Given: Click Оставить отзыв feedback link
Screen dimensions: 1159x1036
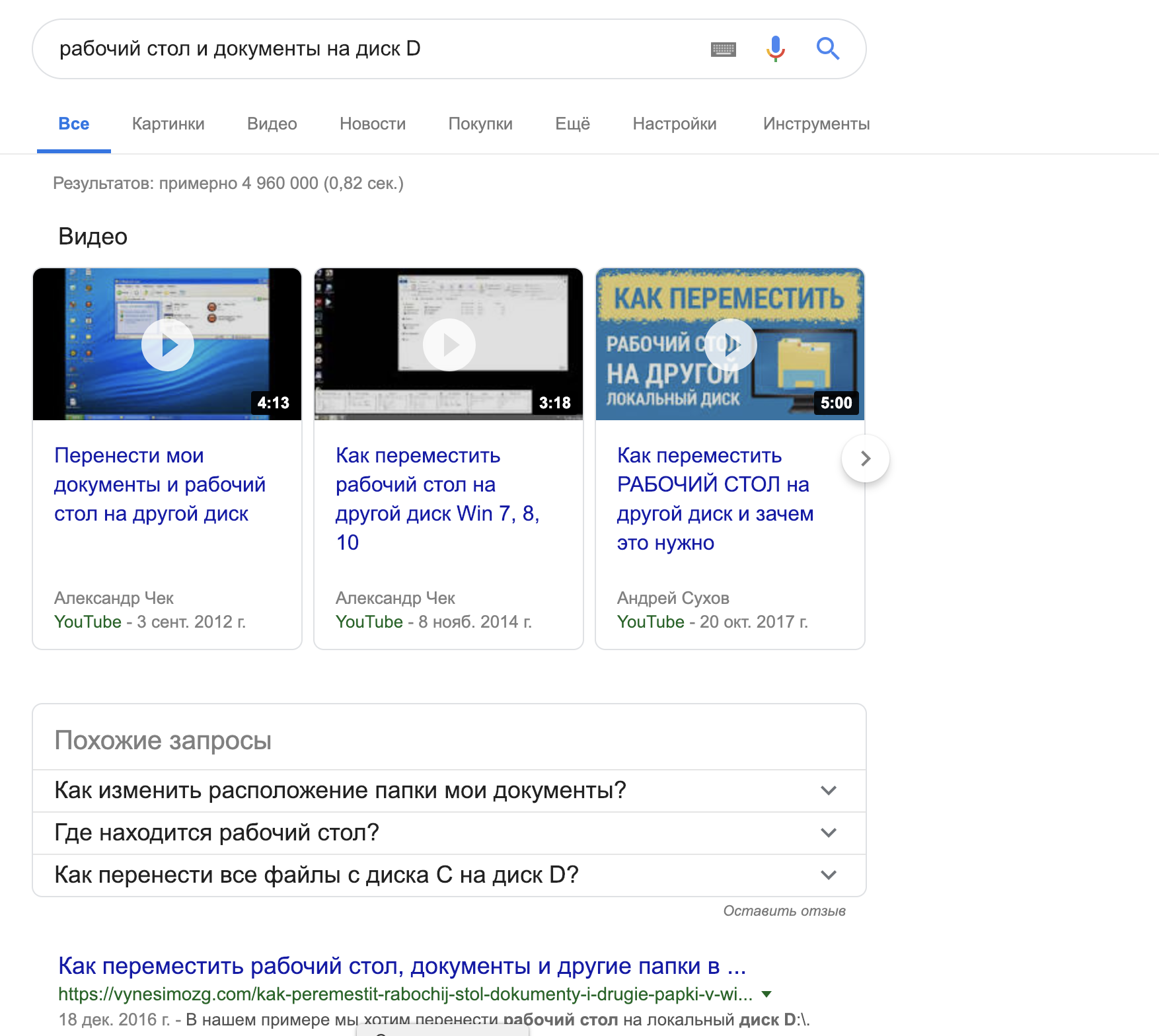Looking at the screenshot, I should (x=784, y=911).
